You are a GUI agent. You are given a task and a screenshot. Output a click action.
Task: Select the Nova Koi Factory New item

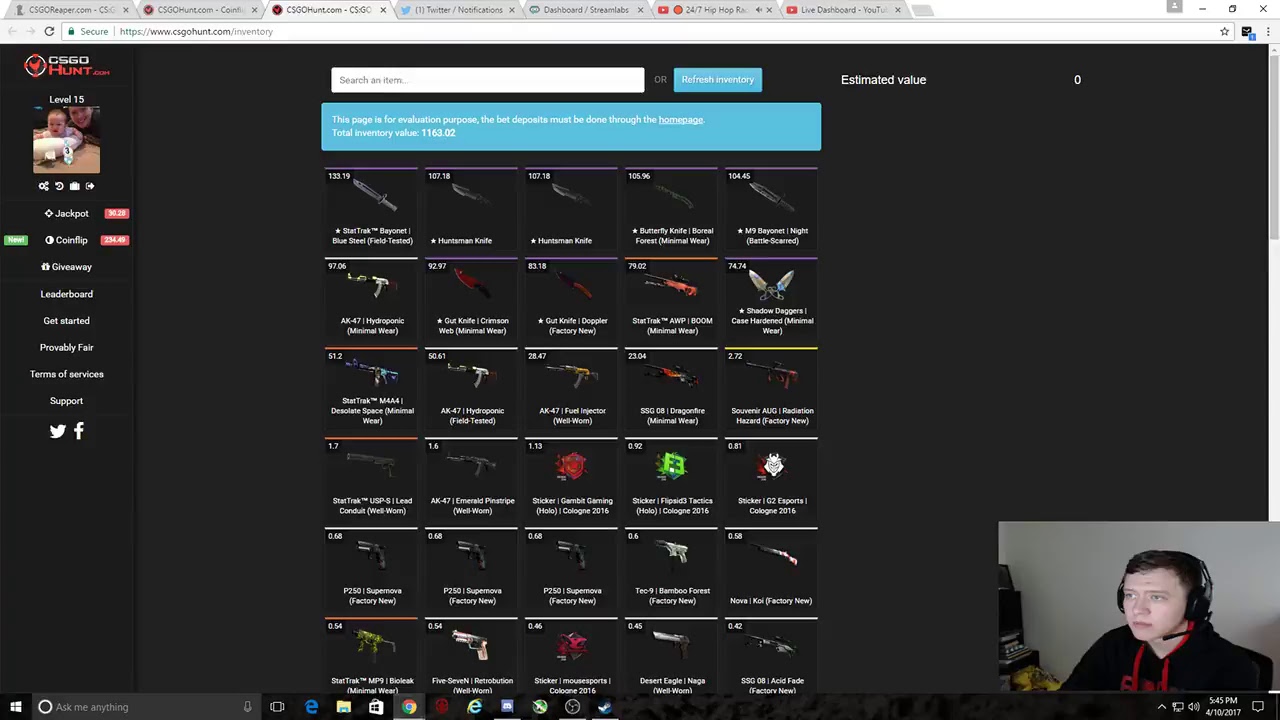[771, 568]
